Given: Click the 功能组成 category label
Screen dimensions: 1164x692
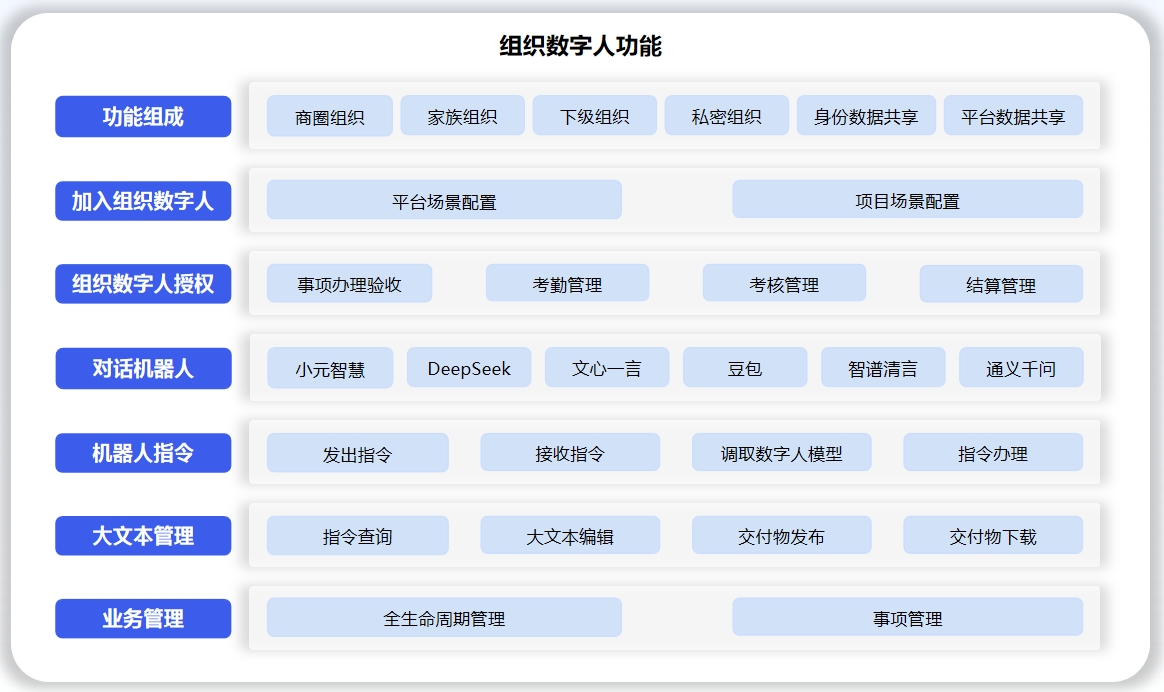Looking at the screenshot, I should [x=143, y=117].
